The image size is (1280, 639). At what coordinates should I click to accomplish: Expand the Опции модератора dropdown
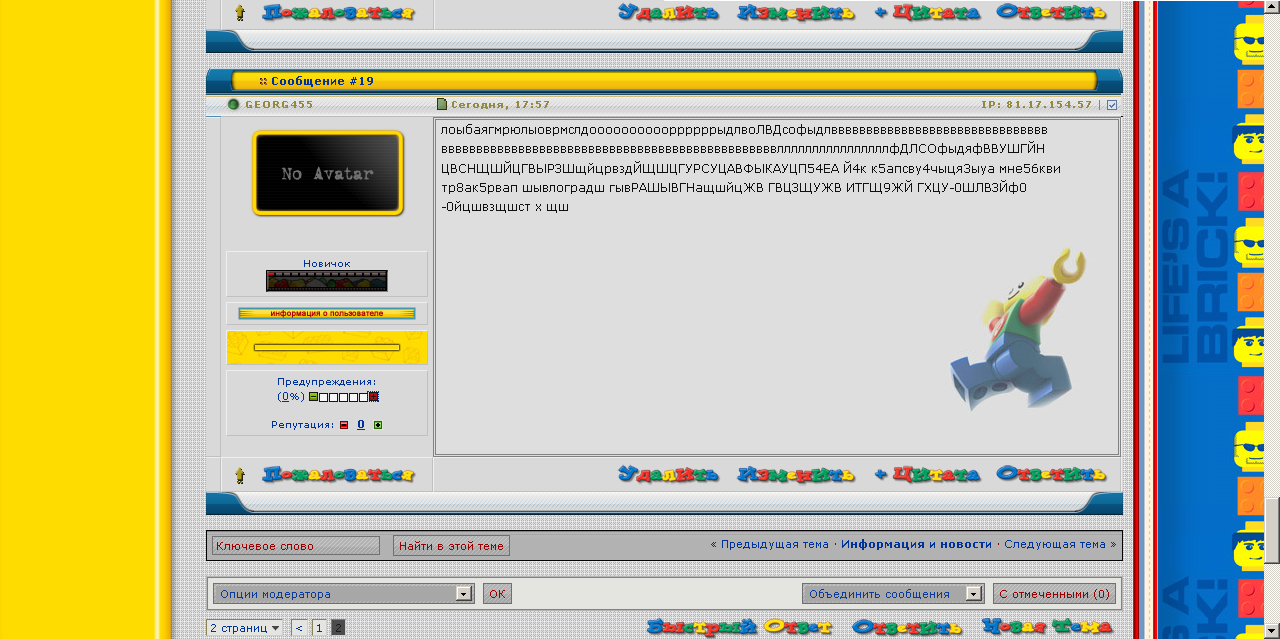[342, 594]
